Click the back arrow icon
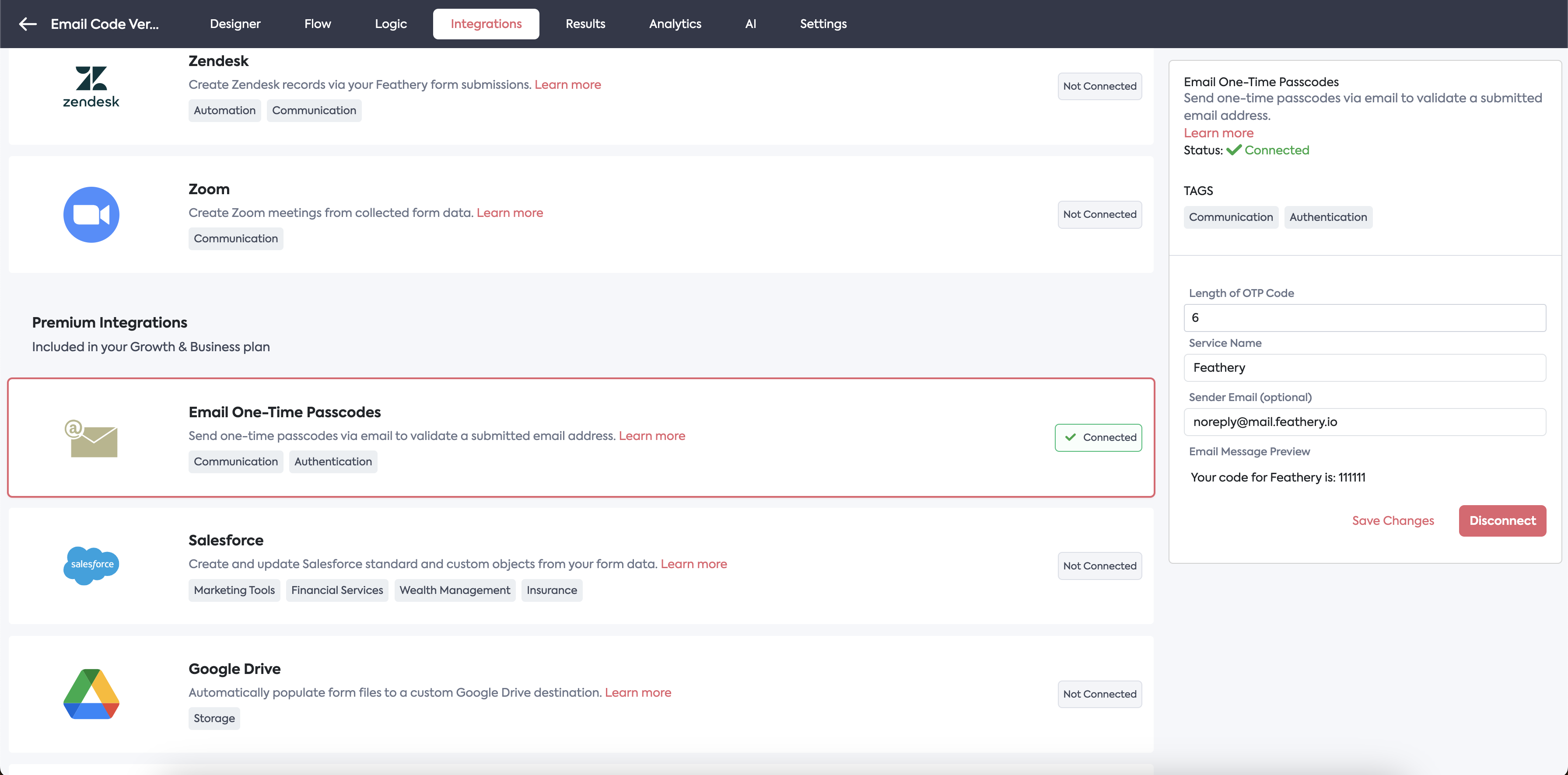1568x775 pixels. (28, 24)
